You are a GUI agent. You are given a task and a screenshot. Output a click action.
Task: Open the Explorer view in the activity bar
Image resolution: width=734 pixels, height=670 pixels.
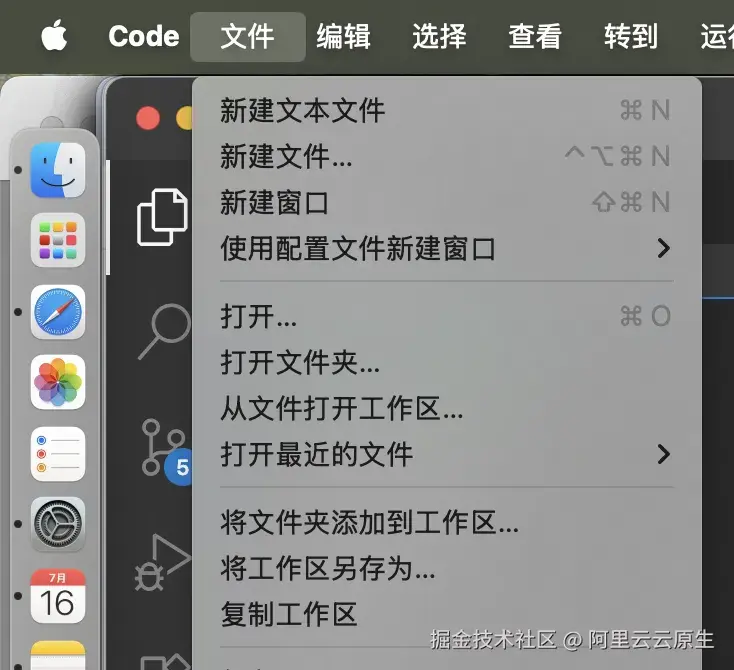tap(162, 217)
